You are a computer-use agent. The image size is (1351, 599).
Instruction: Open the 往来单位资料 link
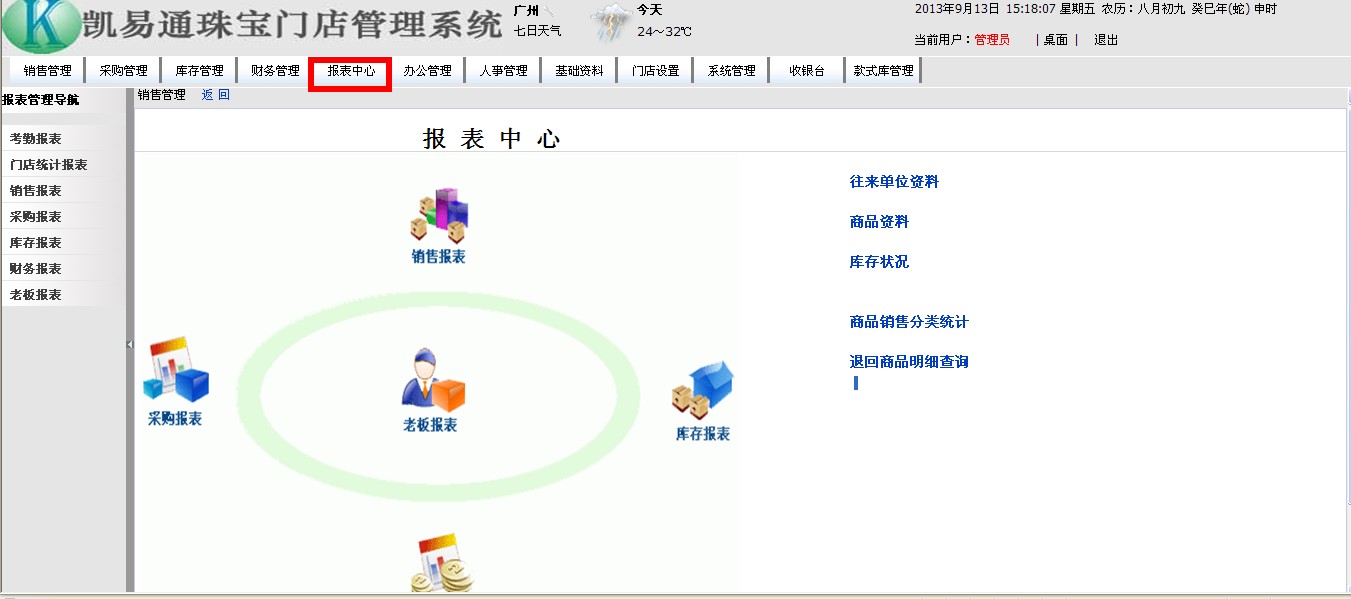894,182
